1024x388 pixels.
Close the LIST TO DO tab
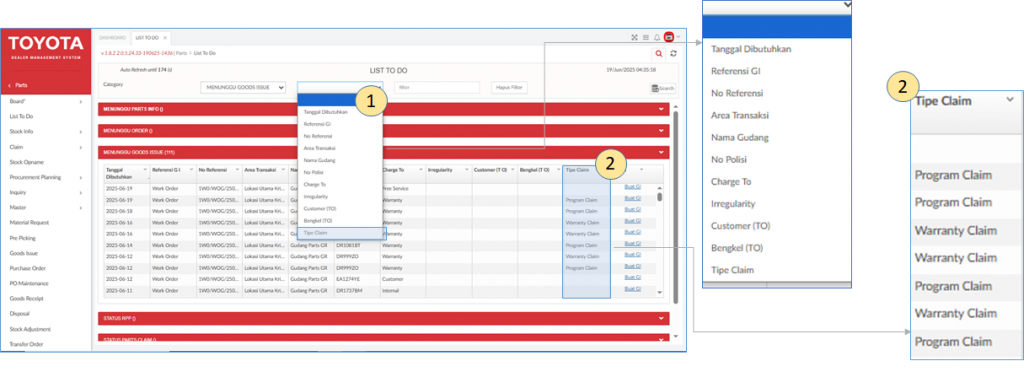(165, 38)
